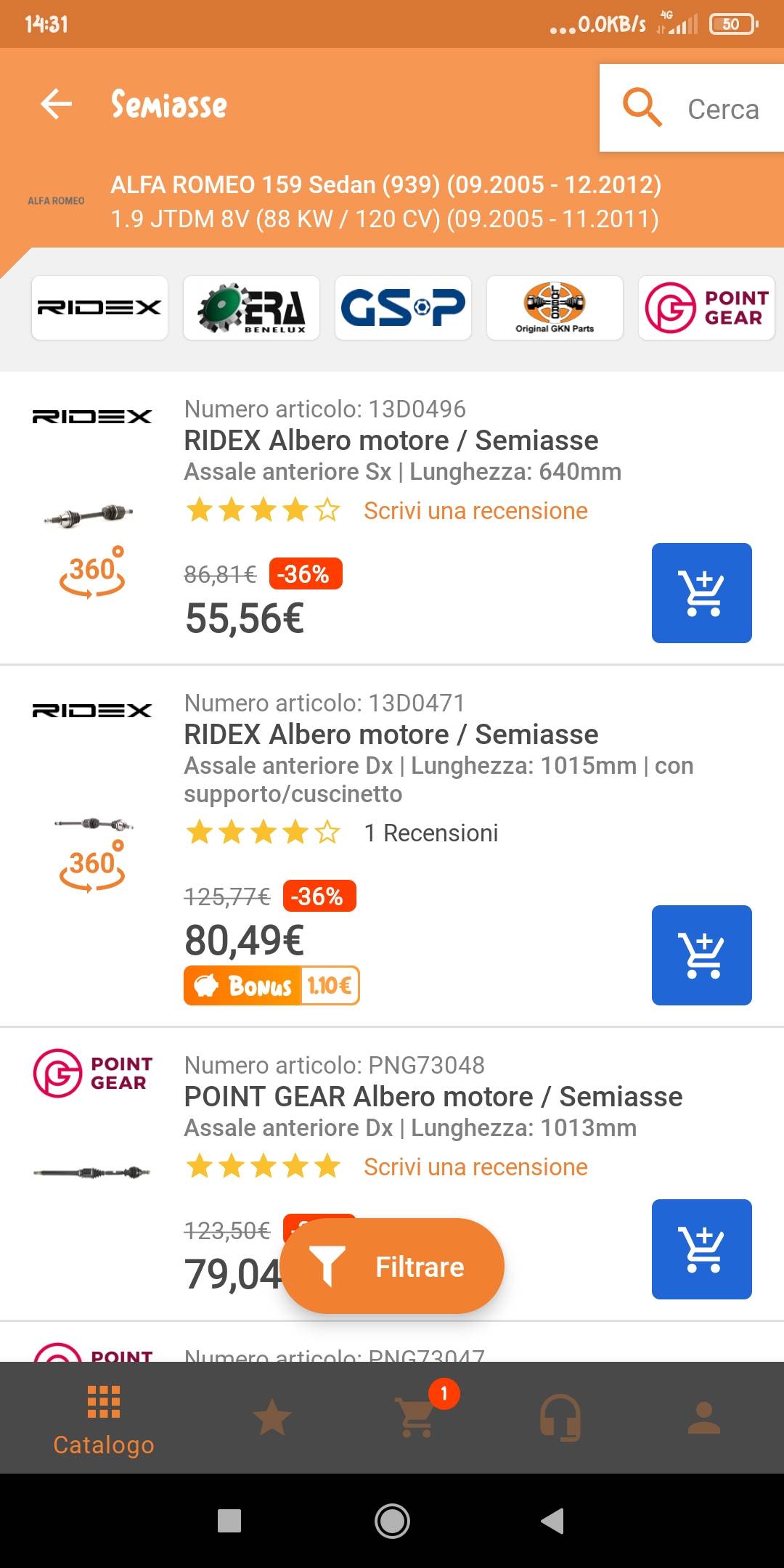The height and width of the screenshot is (1568, 784).
Task: Tap the back arrow beside Semiasse
Action: point(57,104)
